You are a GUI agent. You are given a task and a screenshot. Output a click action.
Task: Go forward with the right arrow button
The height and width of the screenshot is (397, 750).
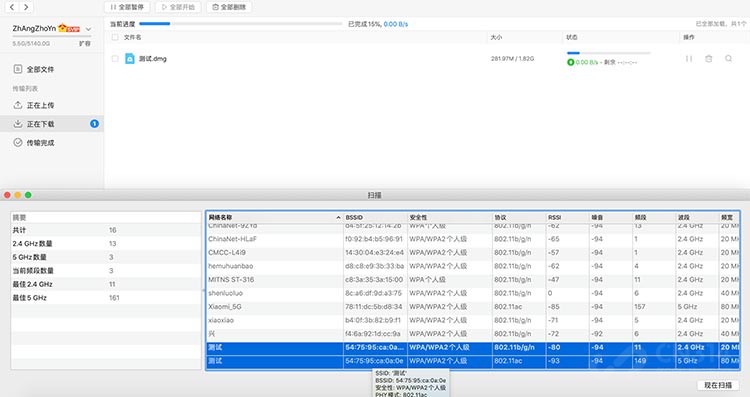26,7
